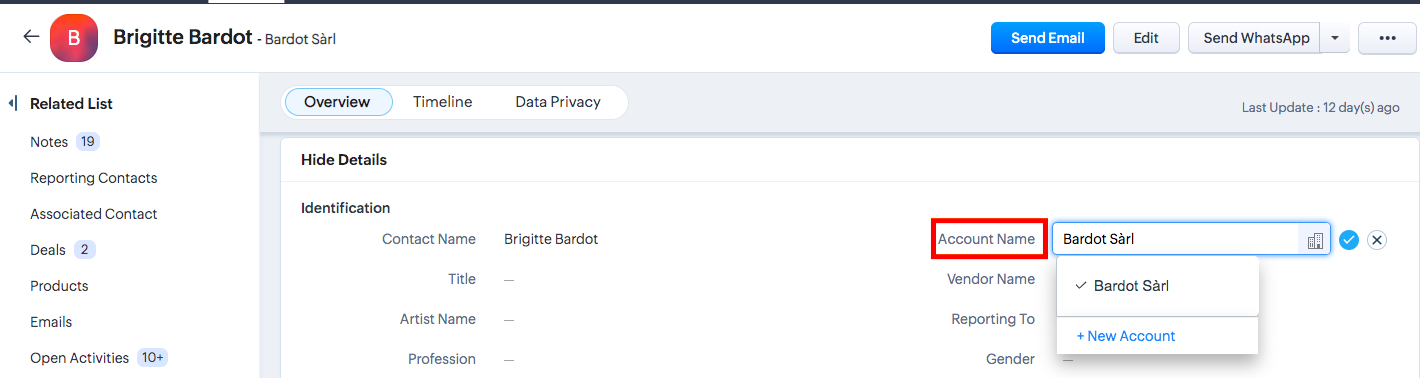The height and width of the screenshot is (378, 1420).
Task: Select the Overview tab
Action: point(337,102)
